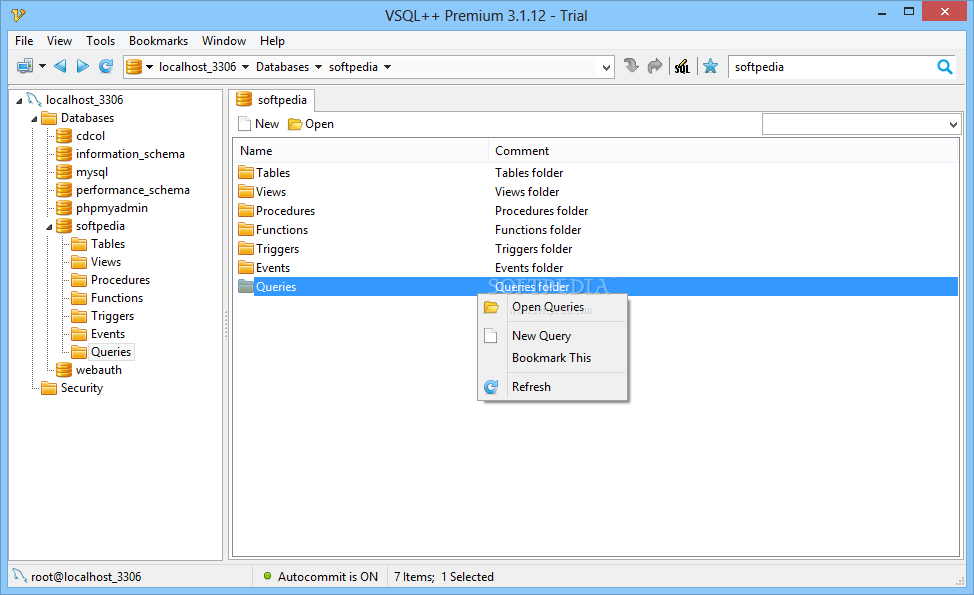Click the Functions folder icon in list
Image resolution: width=974 pixels, height=595 pixels.
coord(246,230)
